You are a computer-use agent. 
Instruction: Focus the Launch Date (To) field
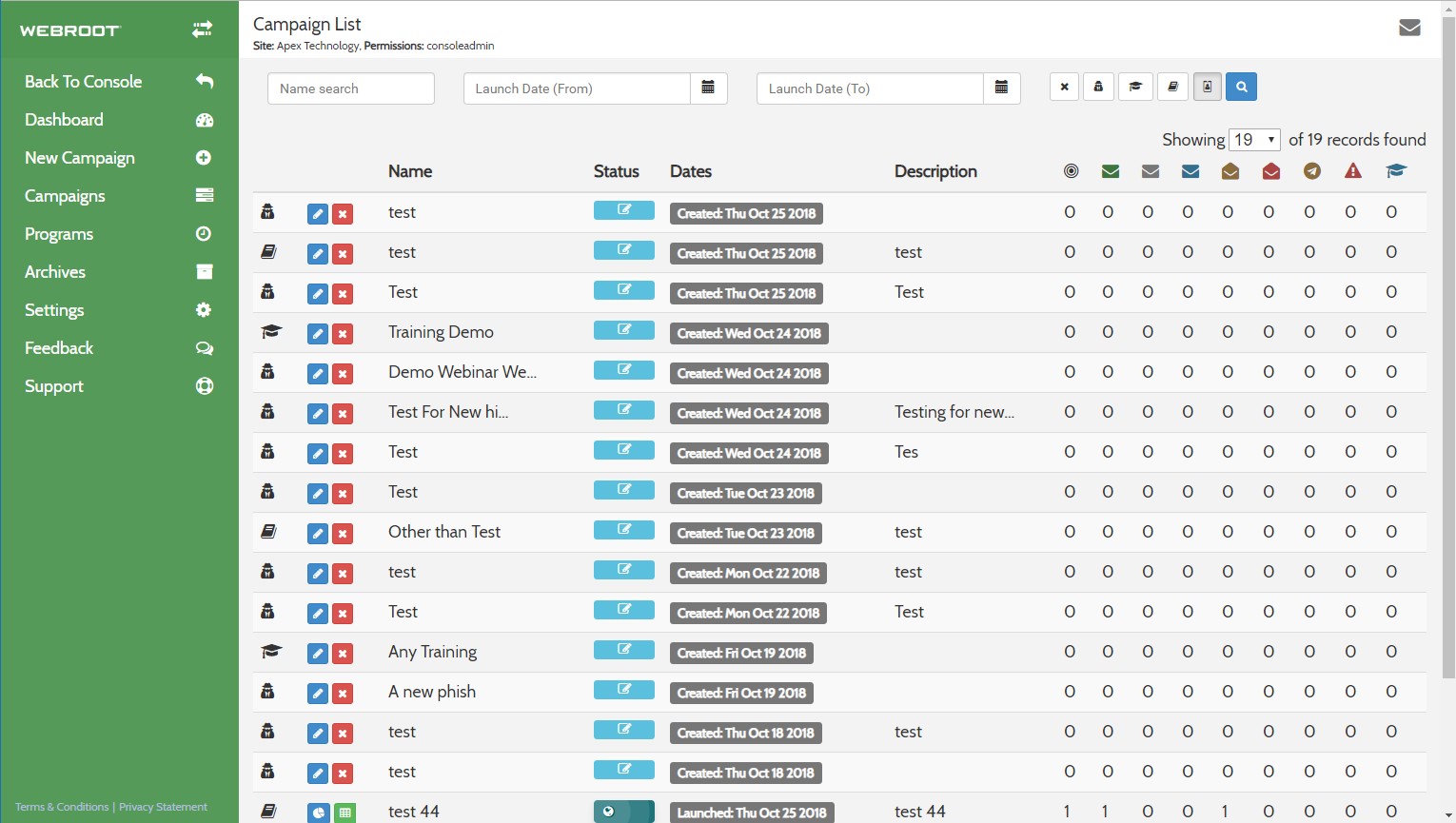[x=870, y=88]
